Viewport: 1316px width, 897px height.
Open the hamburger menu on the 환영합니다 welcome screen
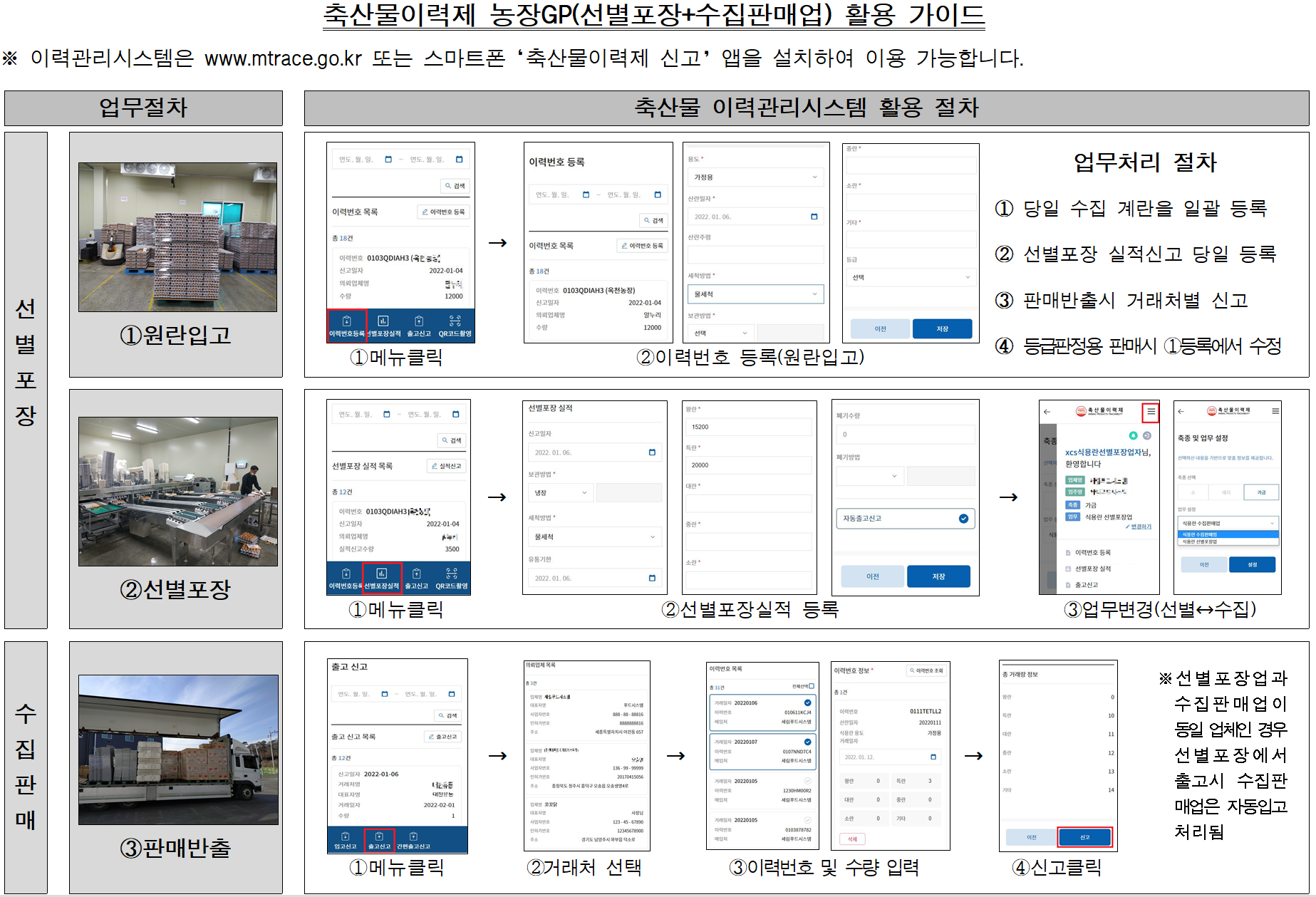(1151, 412)
